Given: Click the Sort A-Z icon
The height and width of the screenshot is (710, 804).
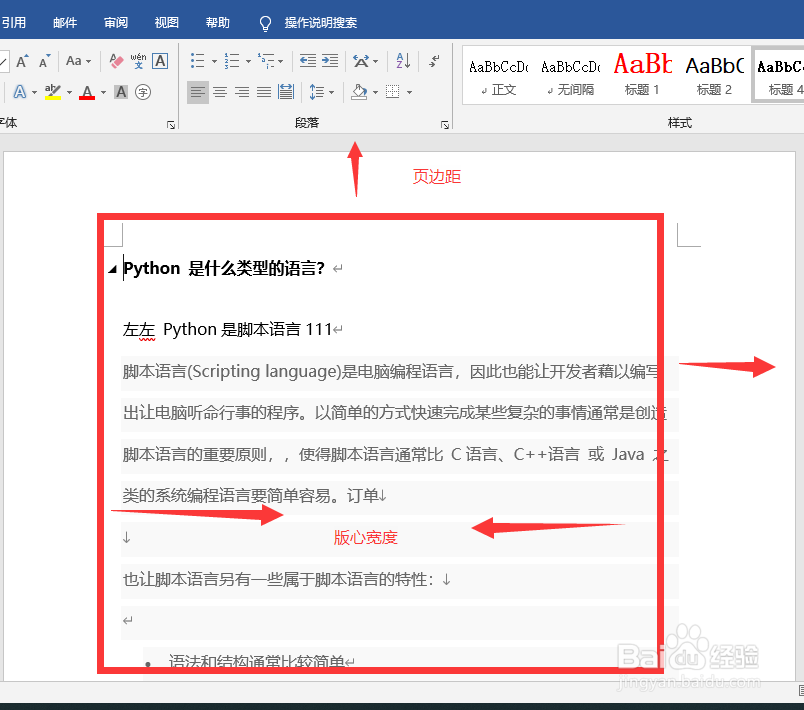Looking at the screenshot, I should pos(403,61).
